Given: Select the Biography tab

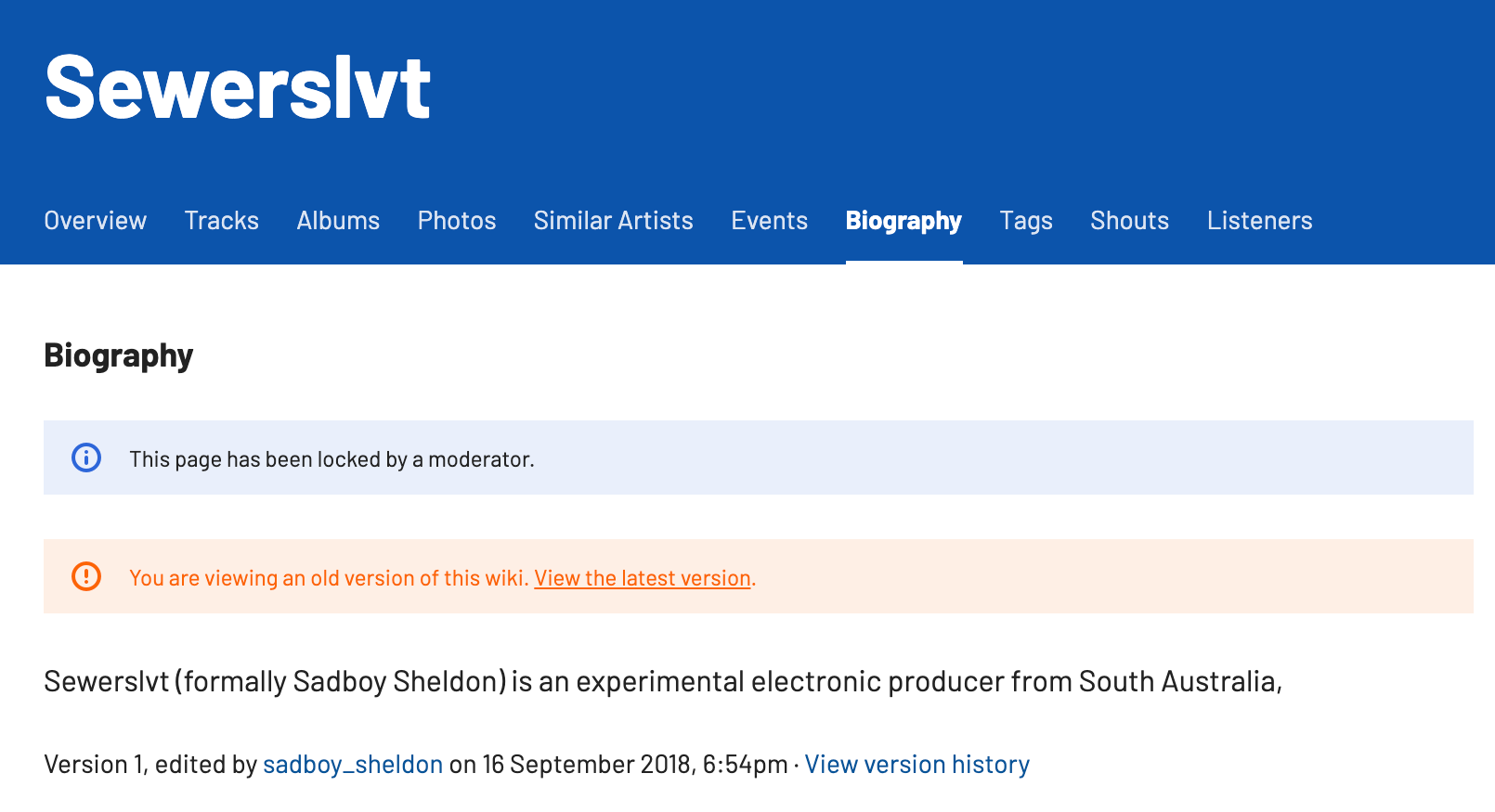Looking at the screenshot, I should pyautogui.click(x=903, y=221).
